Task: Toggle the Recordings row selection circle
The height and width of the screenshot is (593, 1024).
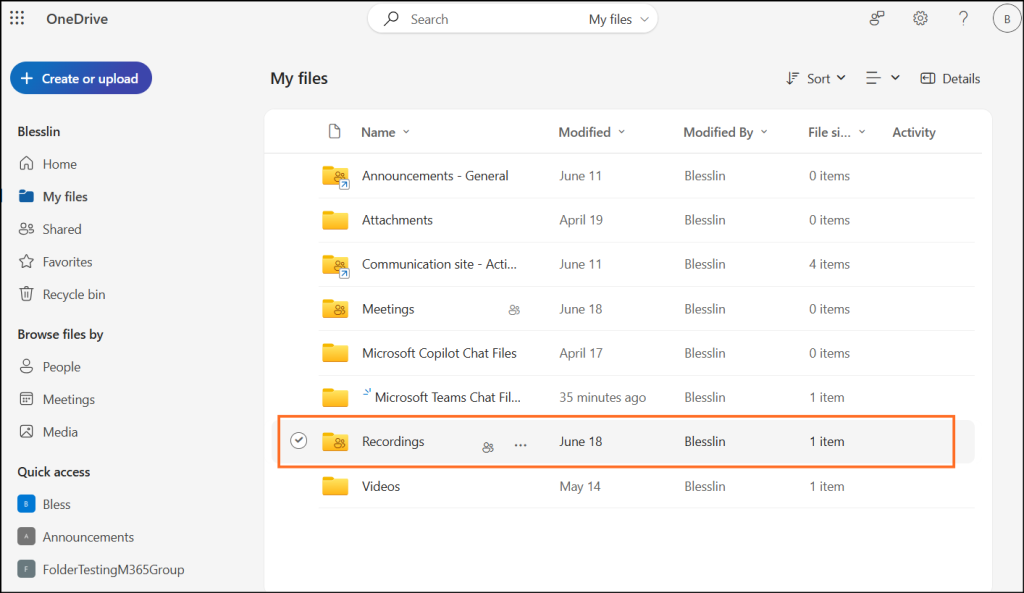Action: click(298, 441)
